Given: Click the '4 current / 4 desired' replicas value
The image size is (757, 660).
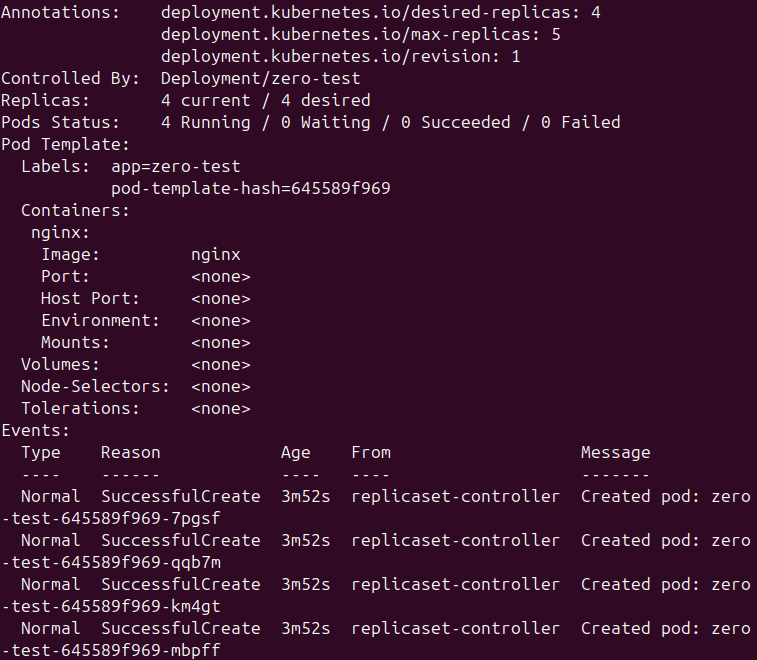Looking at the screenshot, I should tap(266, 100).
